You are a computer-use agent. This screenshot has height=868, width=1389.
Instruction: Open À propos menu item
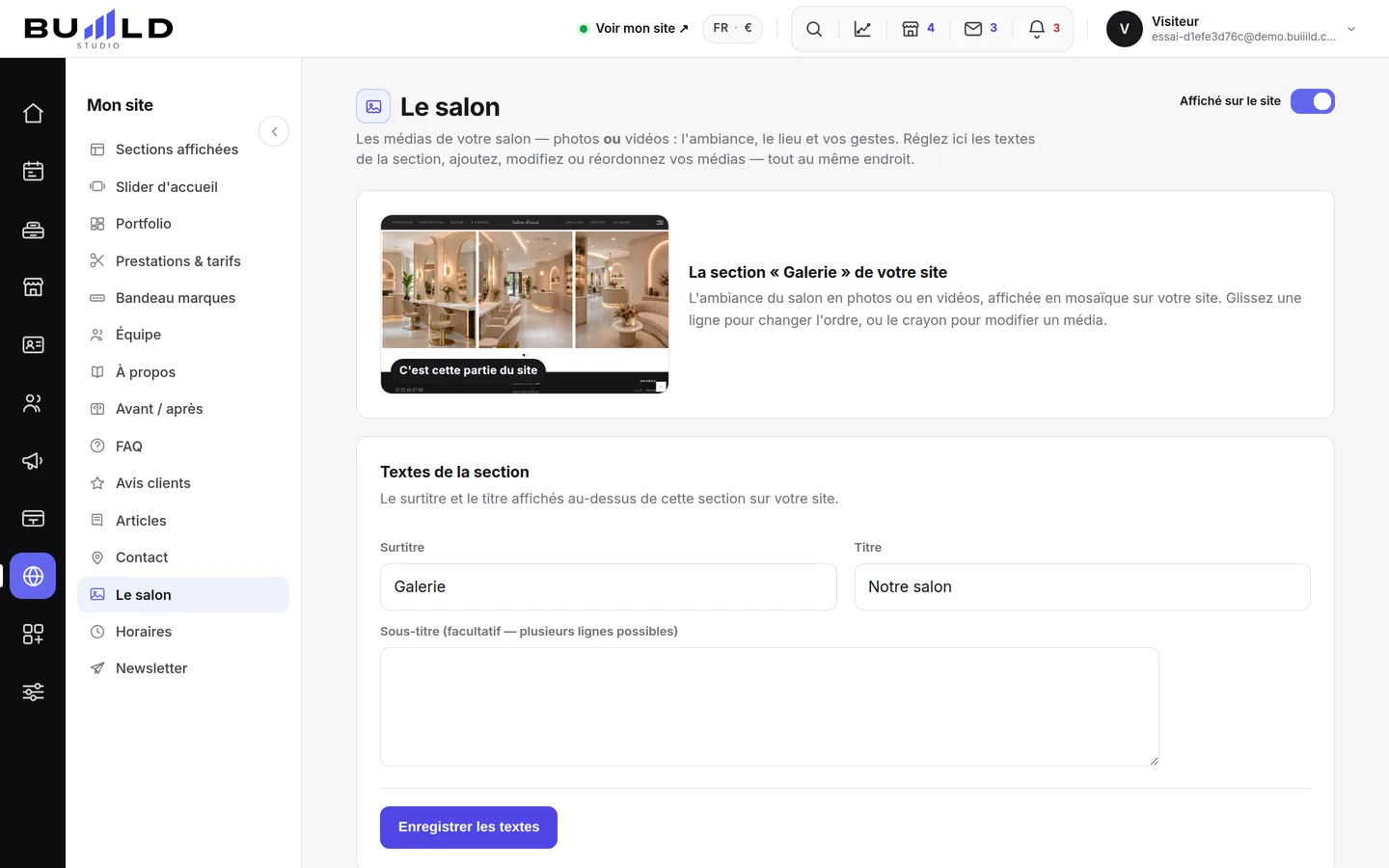[x=183, y=372]
